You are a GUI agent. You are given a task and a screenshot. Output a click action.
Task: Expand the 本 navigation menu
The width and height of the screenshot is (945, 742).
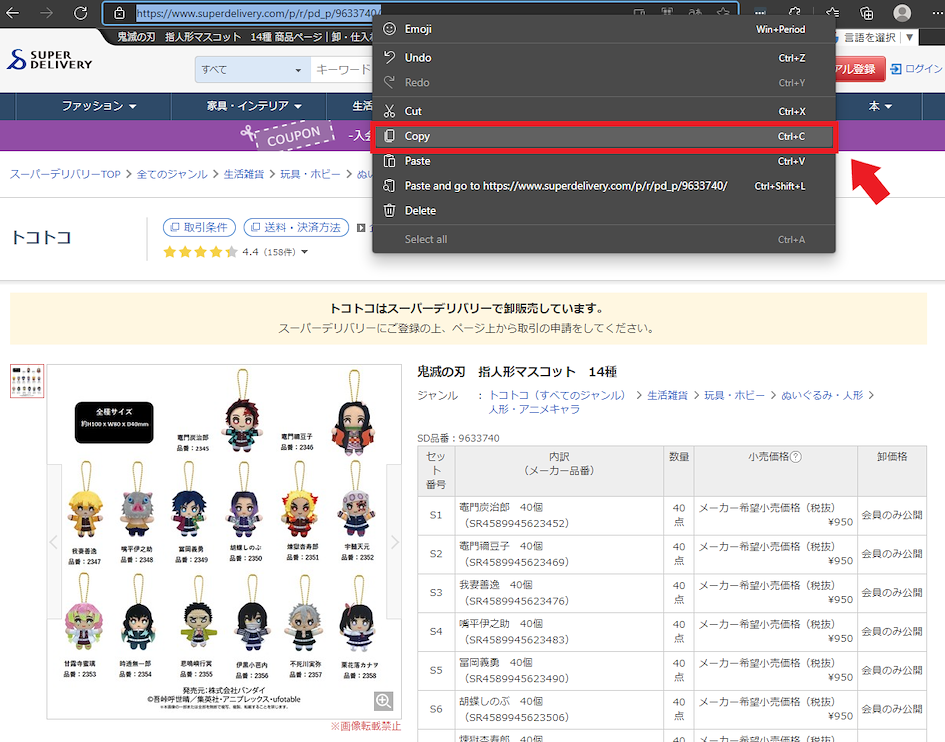(879, 106)
